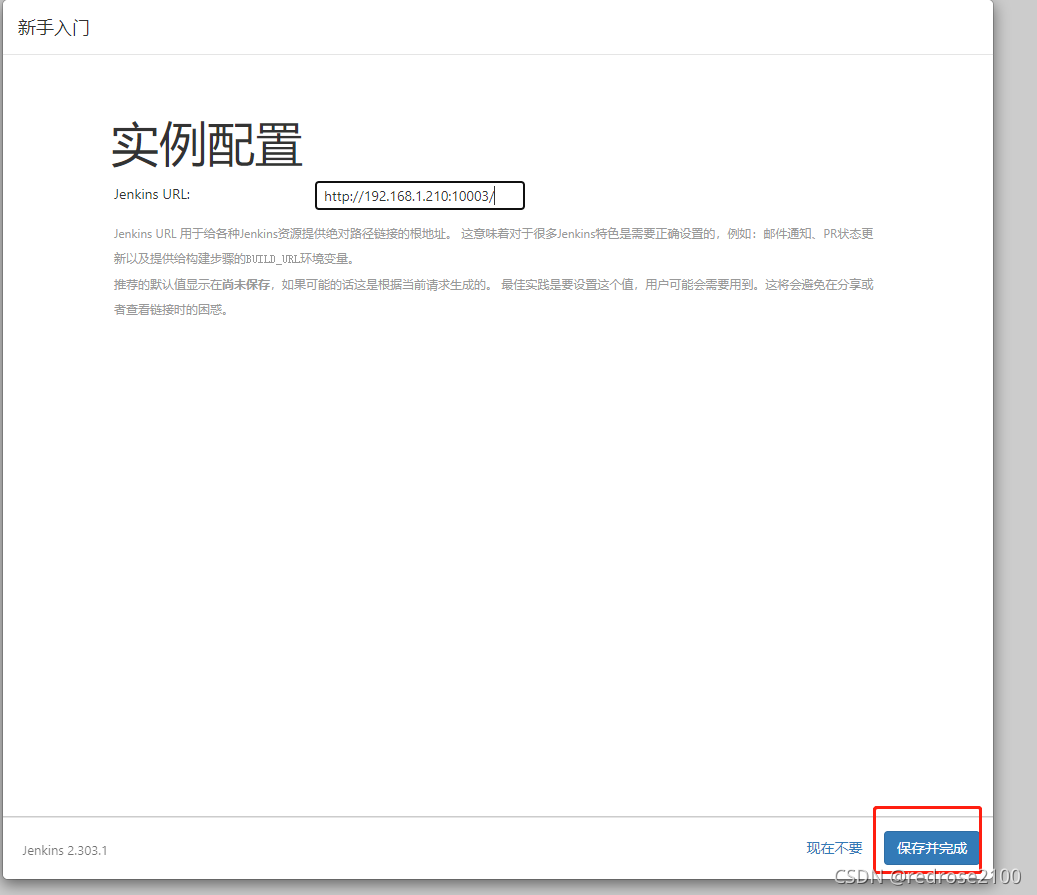Click the 现在不要 (Not now) link
Image resolution: width=1037 pixels, height=895 pixels.
(x=834, y=846)
